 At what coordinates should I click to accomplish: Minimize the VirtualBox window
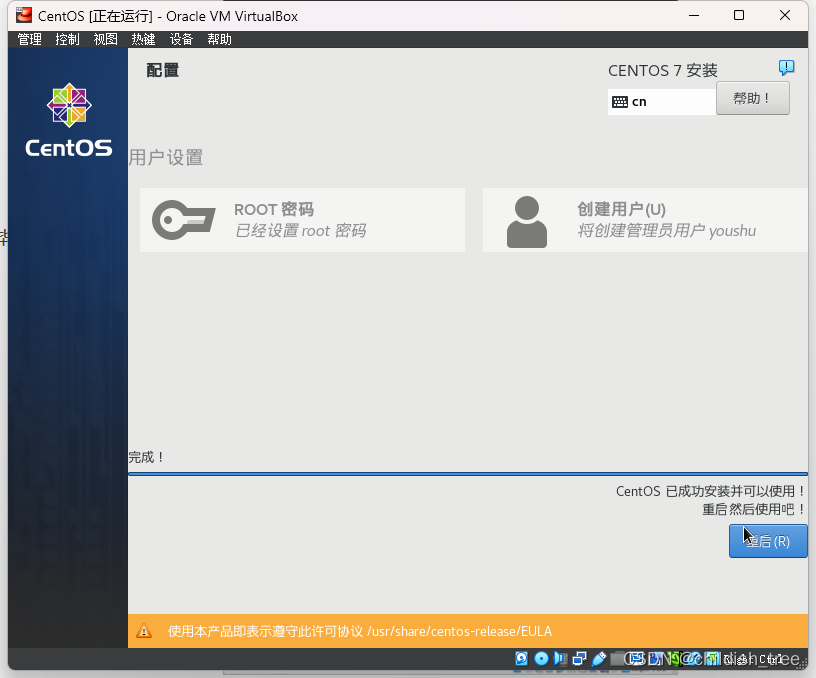694,16
